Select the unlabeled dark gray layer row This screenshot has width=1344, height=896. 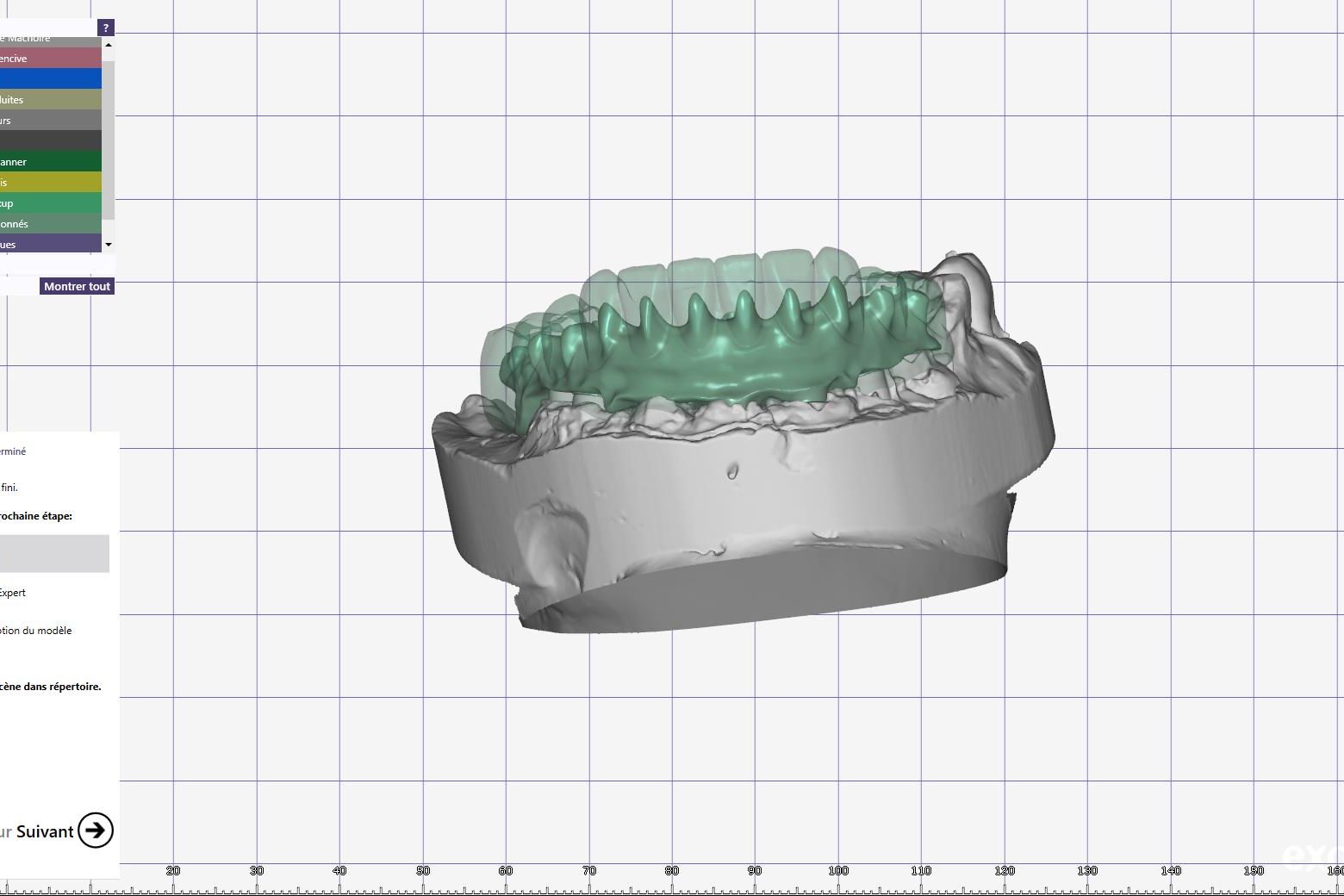click(50, 140)
